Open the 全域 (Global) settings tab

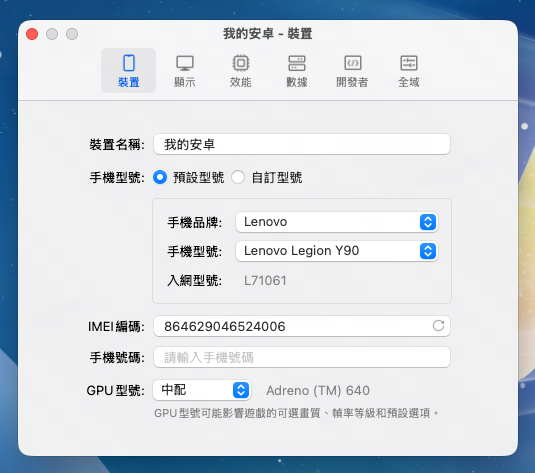point(409,71)
